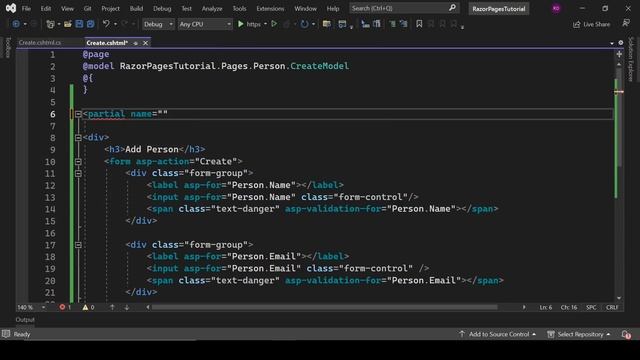Viewport: 640px width, 360px height.
Task: Open the Extensions menu
Action: click(270, 8)
